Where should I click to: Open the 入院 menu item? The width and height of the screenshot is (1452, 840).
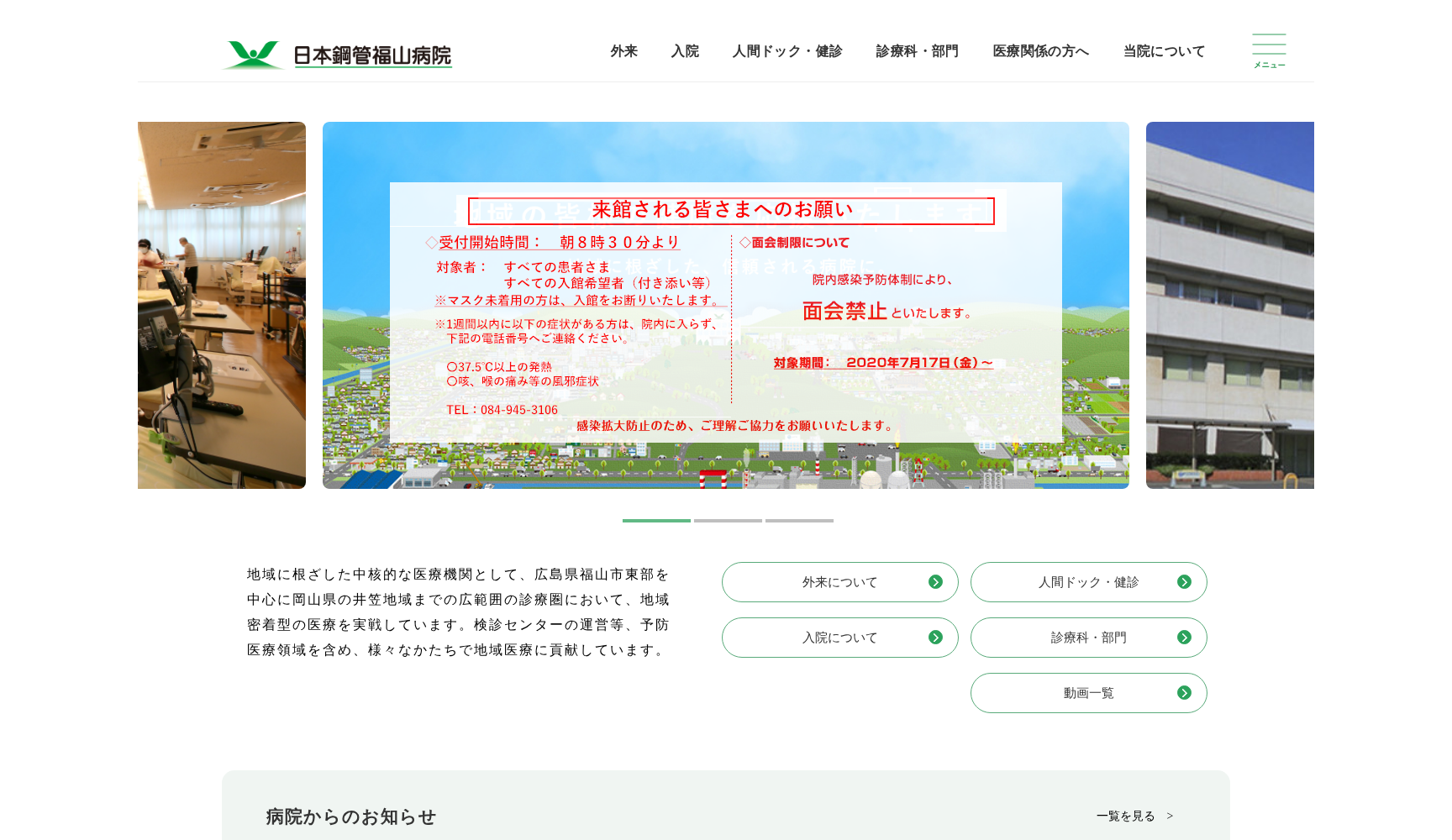(x=684, y=51)
